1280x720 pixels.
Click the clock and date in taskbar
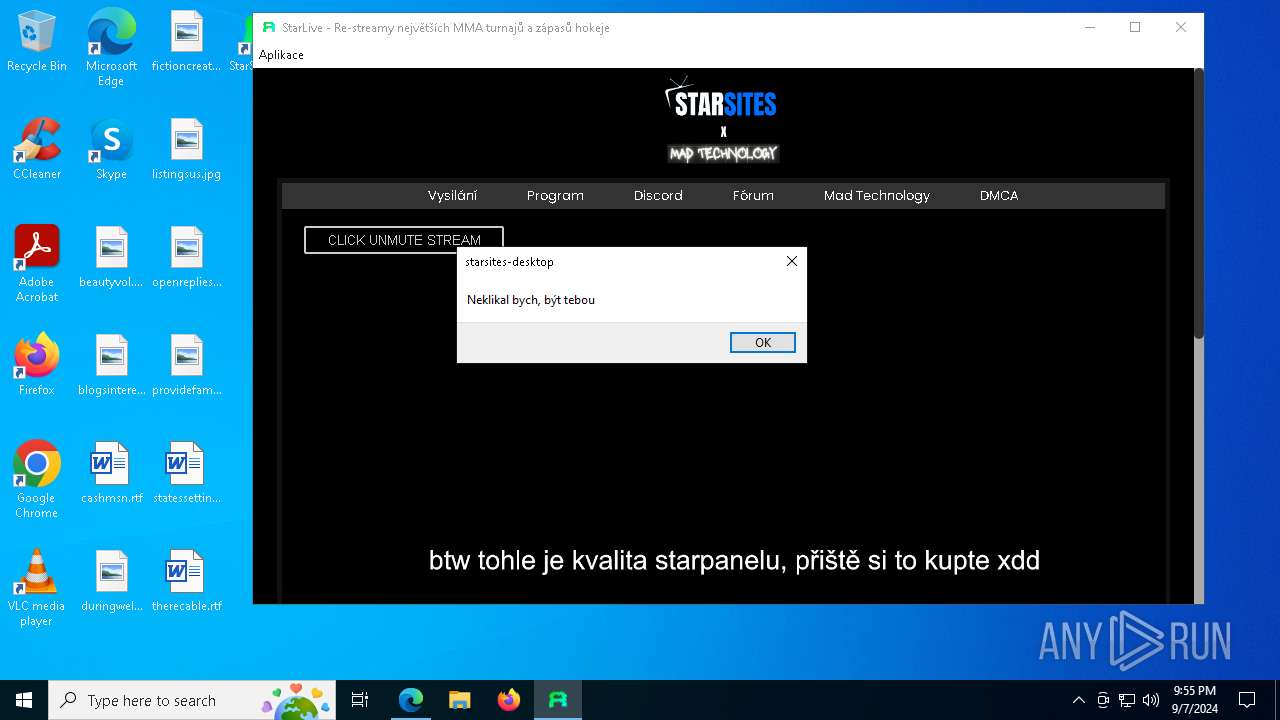tap(1194, 700)
